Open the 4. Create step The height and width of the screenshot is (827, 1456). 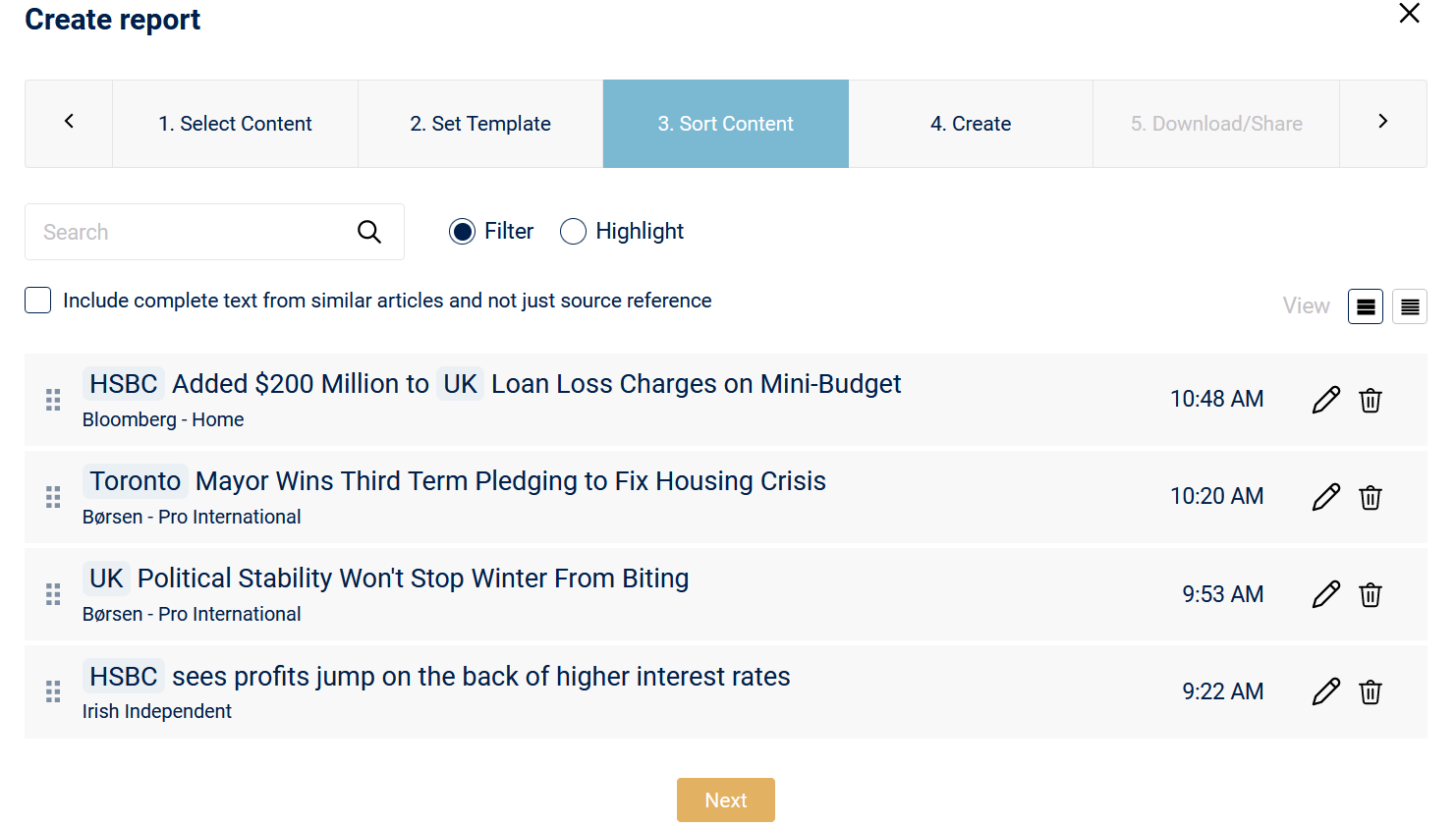(x=971, y=124)
